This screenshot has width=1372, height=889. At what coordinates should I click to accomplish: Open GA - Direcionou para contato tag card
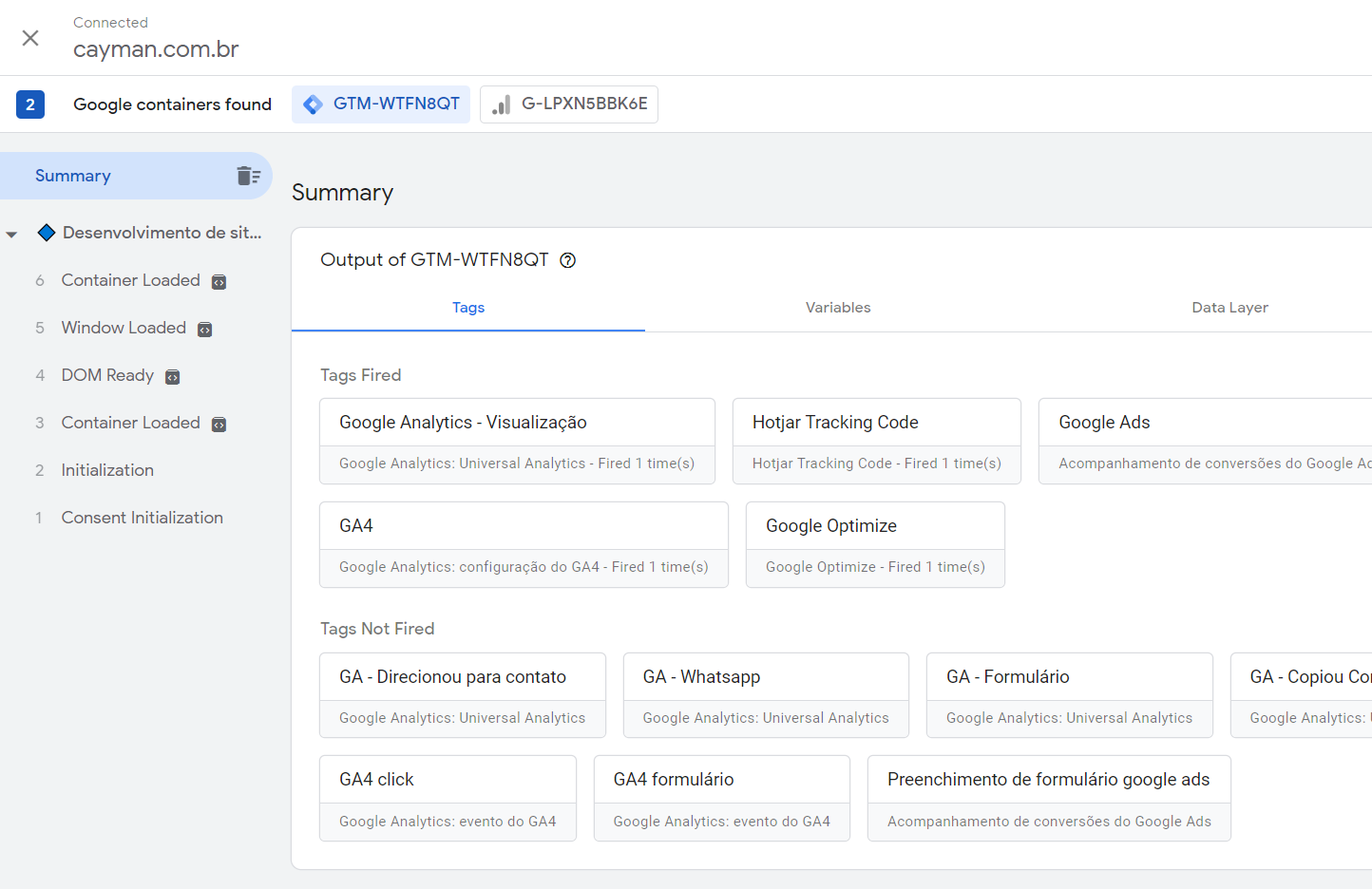point(463,695)
